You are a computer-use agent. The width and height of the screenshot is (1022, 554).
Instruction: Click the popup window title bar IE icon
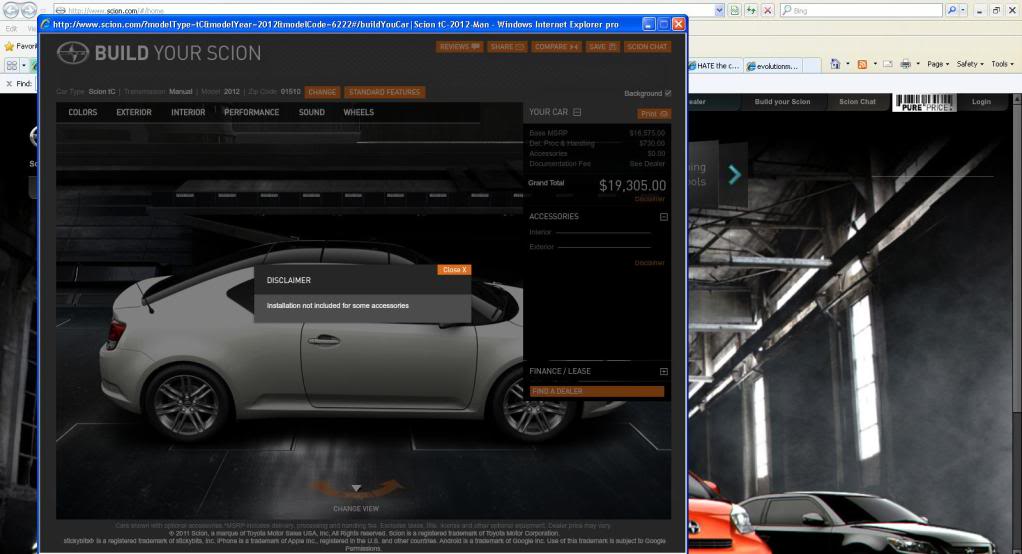[46, 24]
